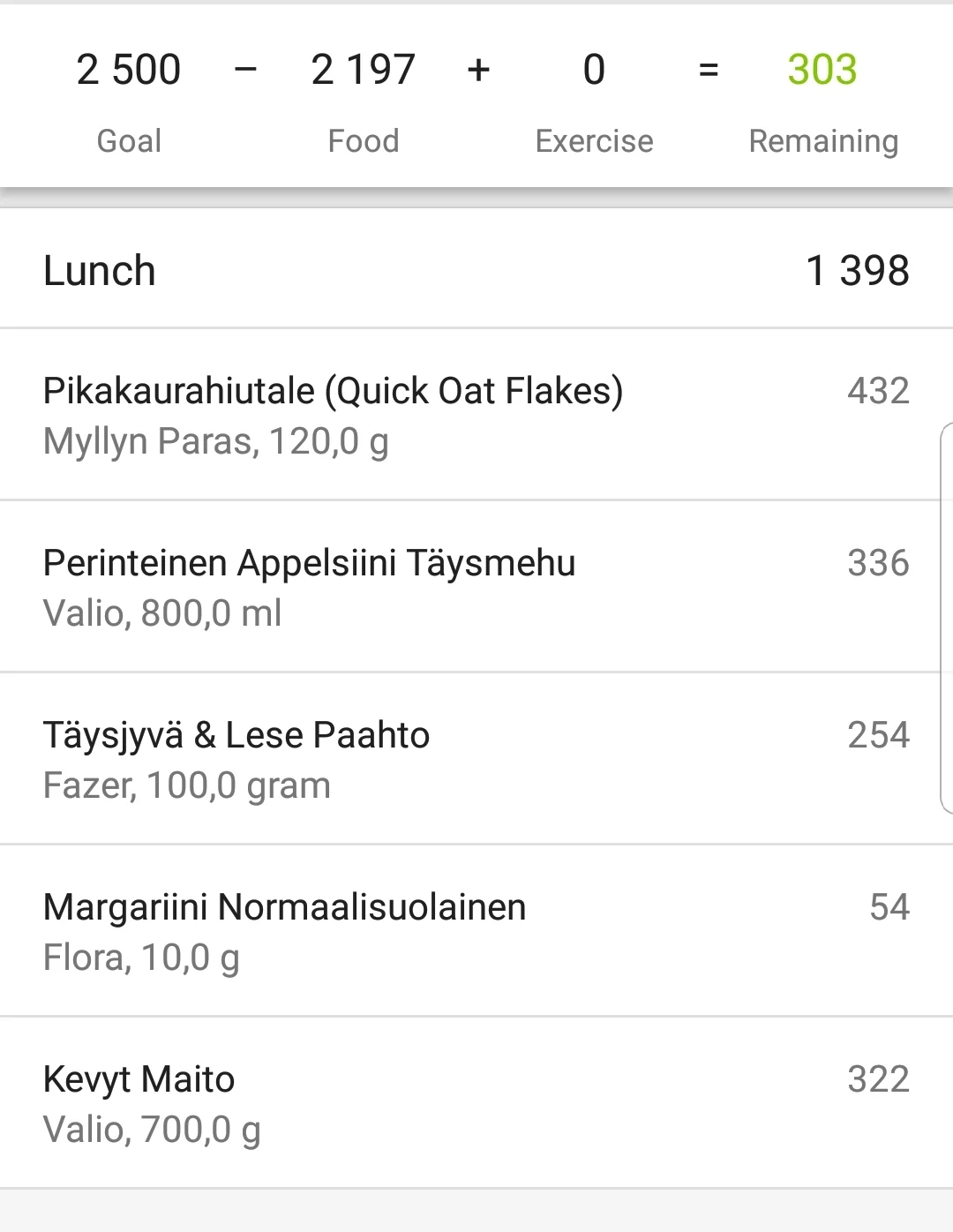Open Perinteinen Appelsiini Täysmehu entry
Image resolution: width=953 pixels, height=1232 pixels.
tap(309, 586)
